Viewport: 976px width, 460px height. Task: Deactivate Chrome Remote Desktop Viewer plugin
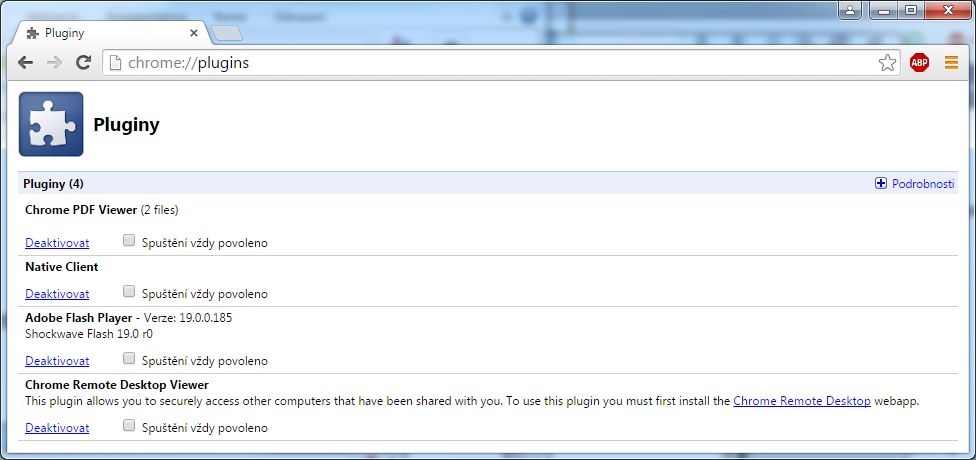tap(57, 428)
